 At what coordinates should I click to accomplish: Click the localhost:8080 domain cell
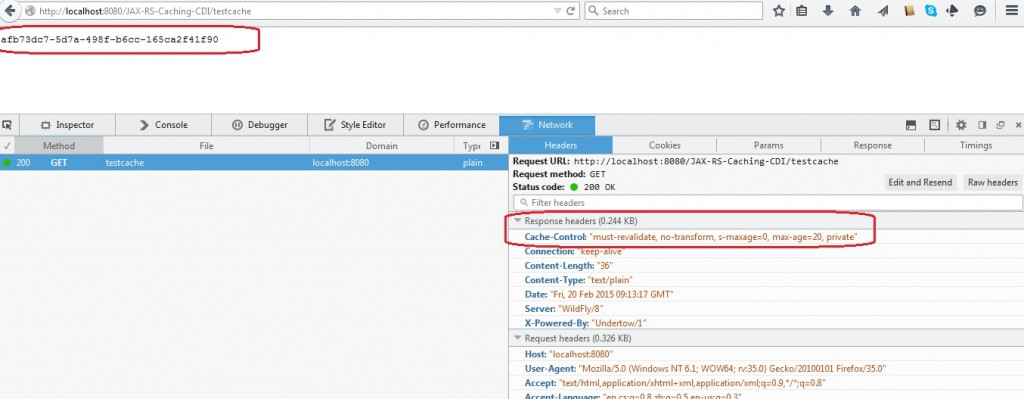point(340,163)
